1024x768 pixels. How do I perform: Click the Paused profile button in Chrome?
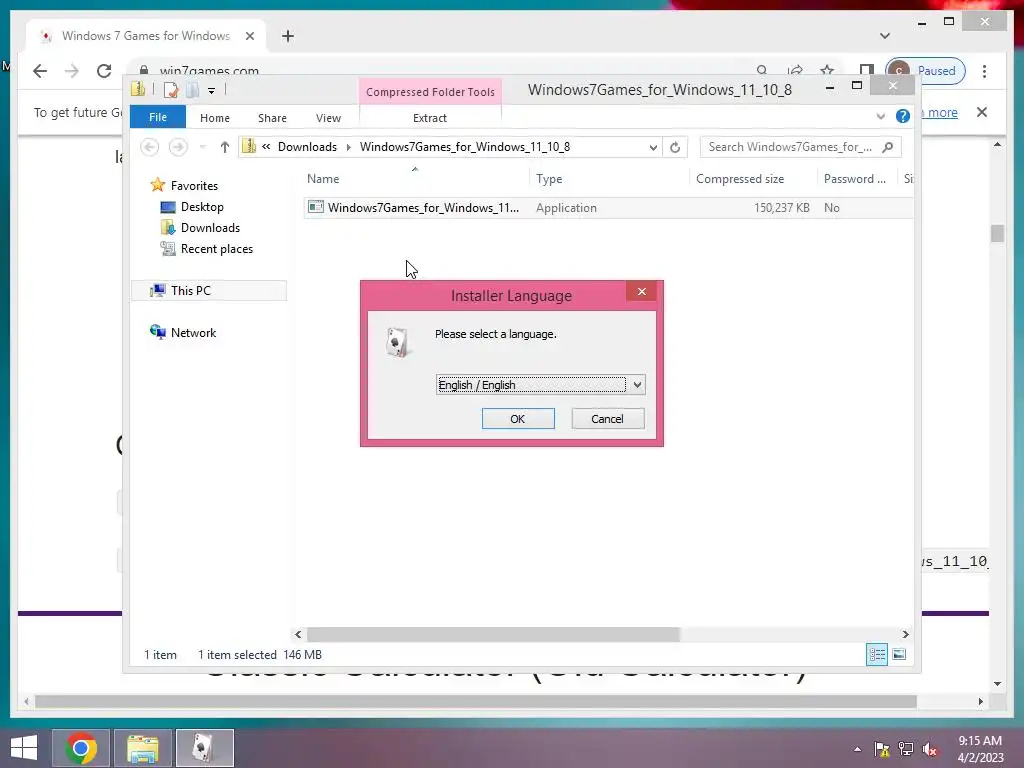point(925,71)
